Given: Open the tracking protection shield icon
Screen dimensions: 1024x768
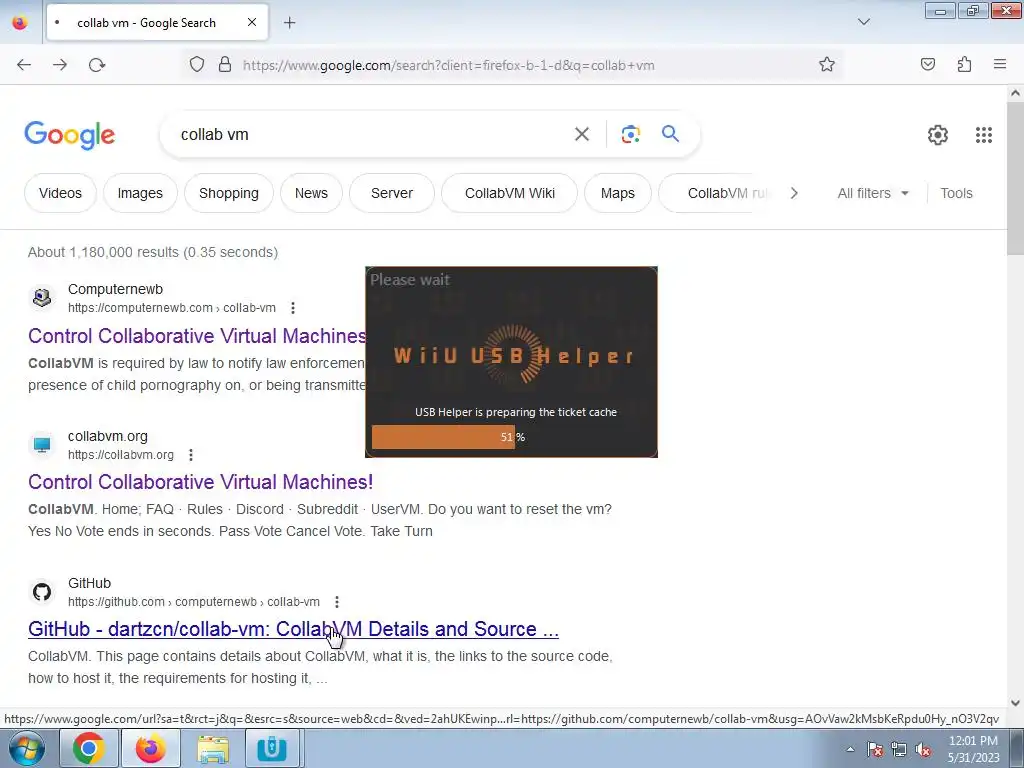Looking at the screenshot, I should (x=197, y=65).
